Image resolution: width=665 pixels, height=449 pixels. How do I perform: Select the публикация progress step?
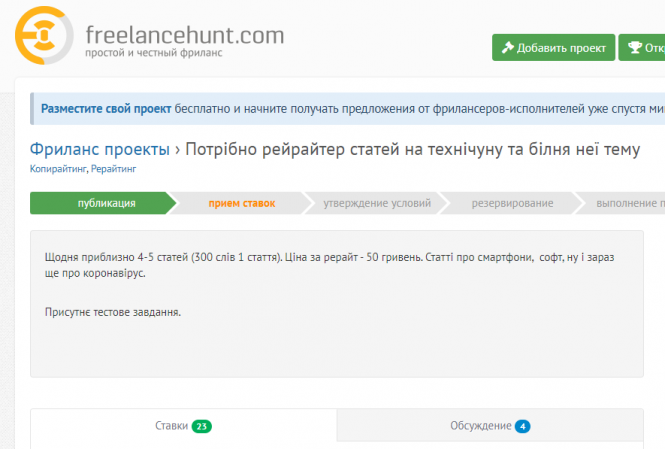click(106, 203)
